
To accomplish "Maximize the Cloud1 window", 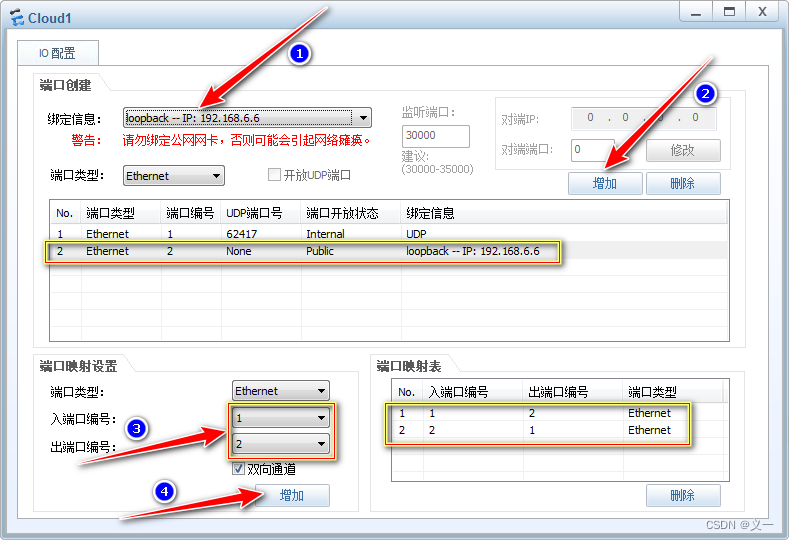I will 729,12.
